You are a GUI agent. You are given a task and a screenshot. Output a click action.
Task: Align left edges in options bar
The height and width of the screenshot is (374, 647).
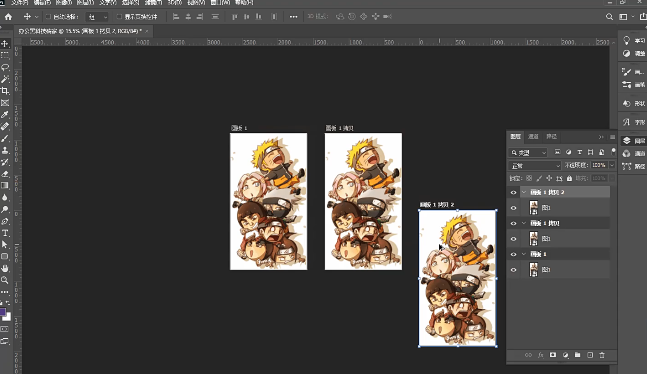coord(176,17)
